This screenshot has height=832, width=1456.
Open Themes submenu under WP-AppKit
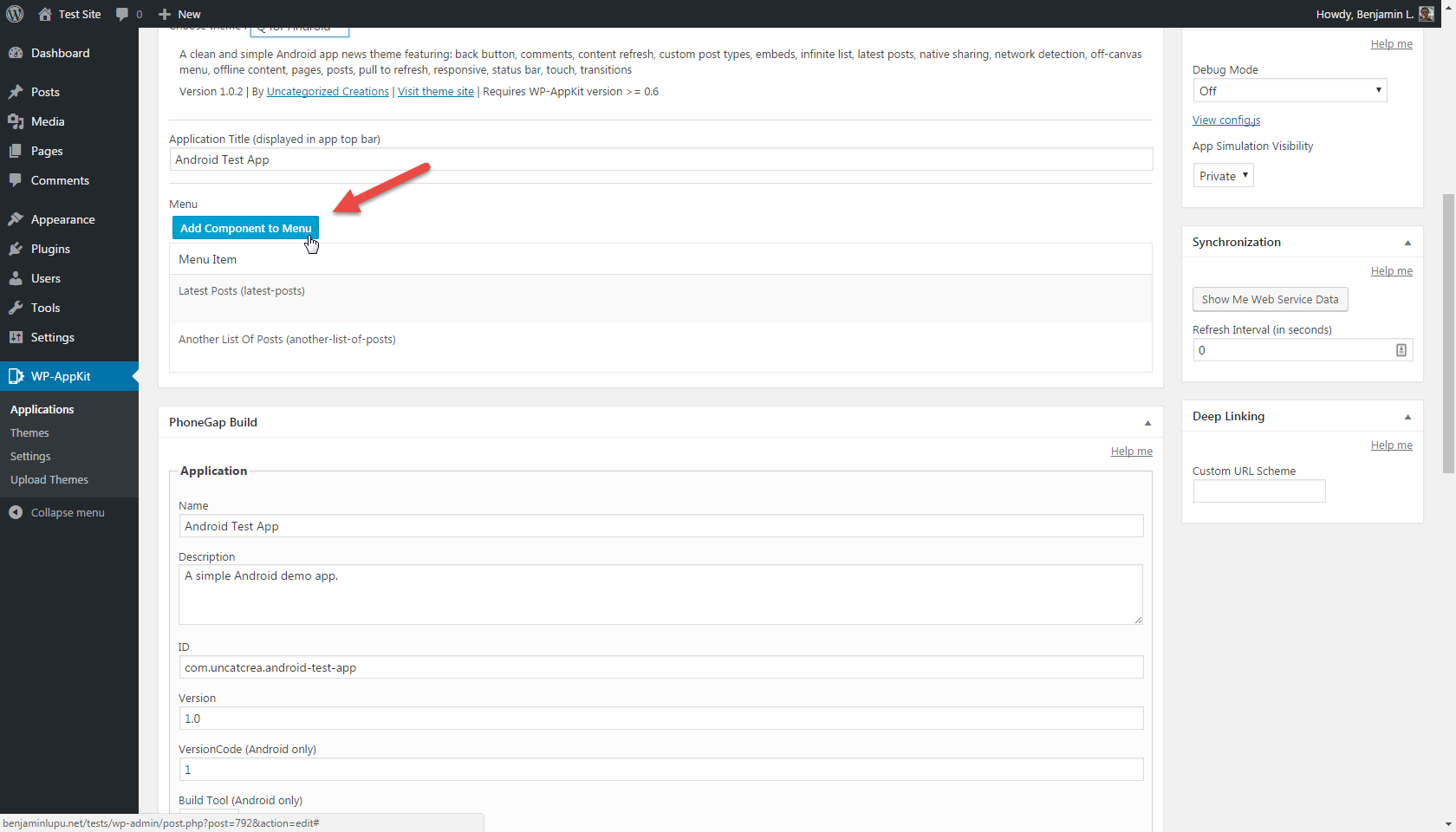tap(29, 432)
